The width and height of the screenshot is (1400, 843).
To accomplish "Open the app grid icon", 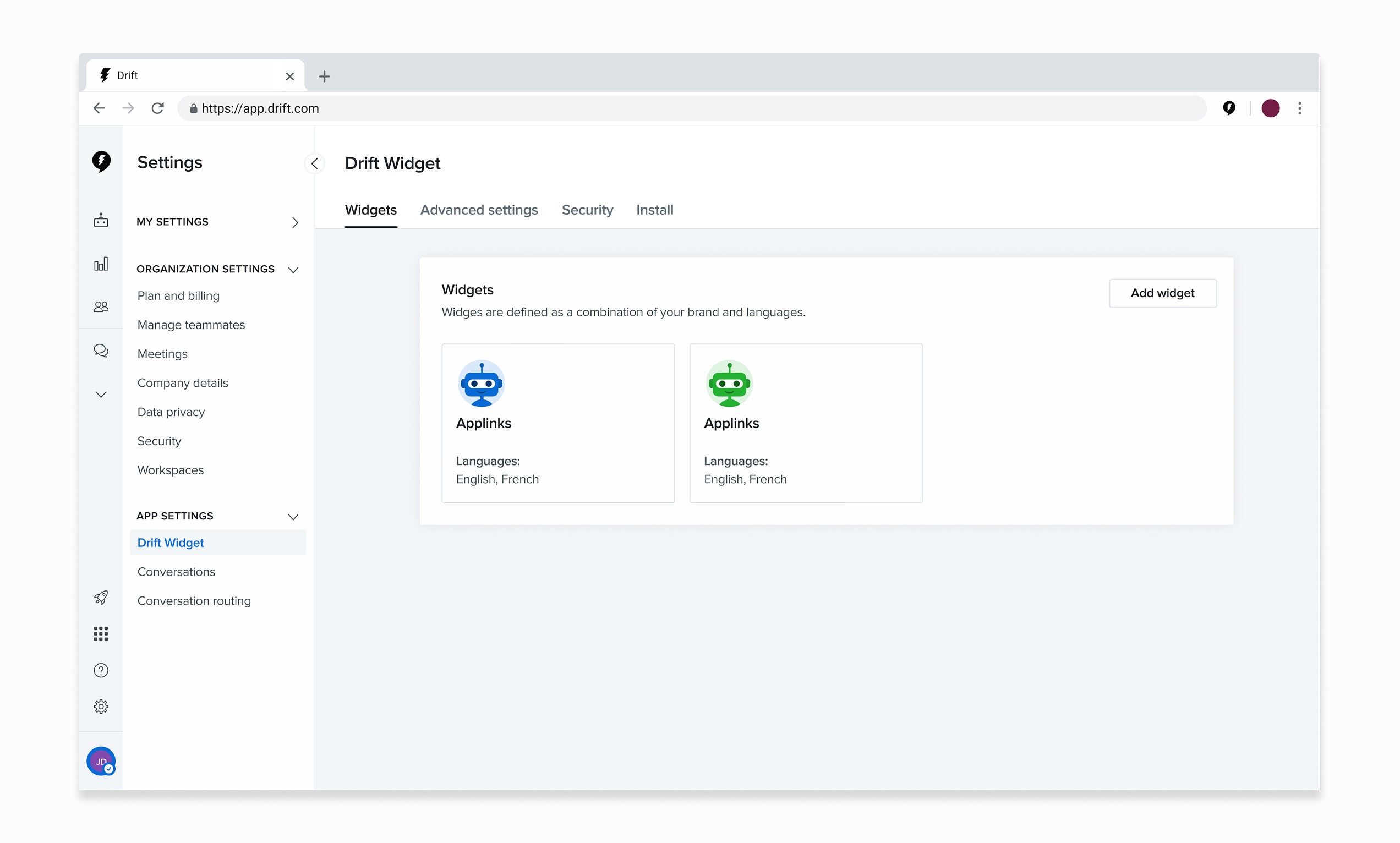I will (x=101, y=634).
